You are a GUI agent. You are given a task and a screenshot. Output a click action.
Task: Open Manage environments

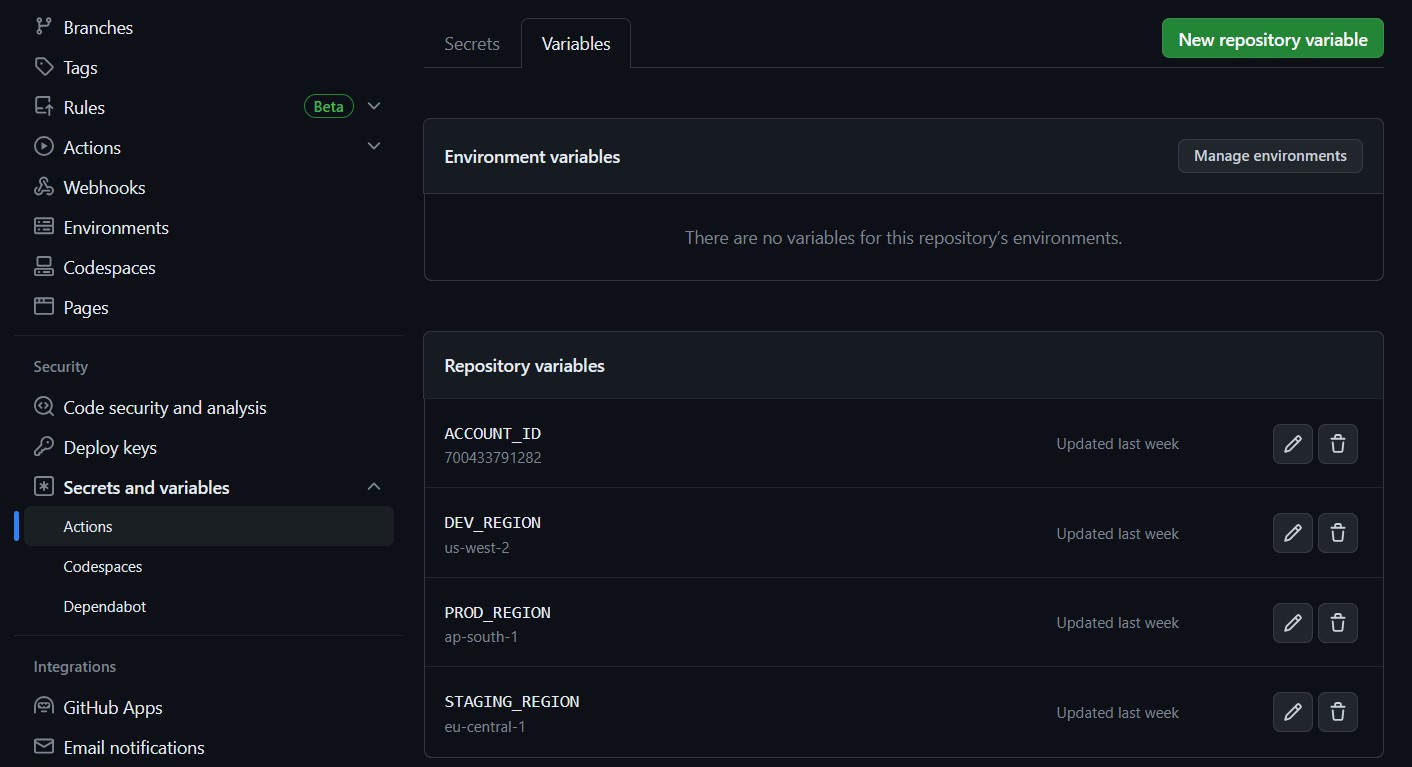pos(1269,156)
